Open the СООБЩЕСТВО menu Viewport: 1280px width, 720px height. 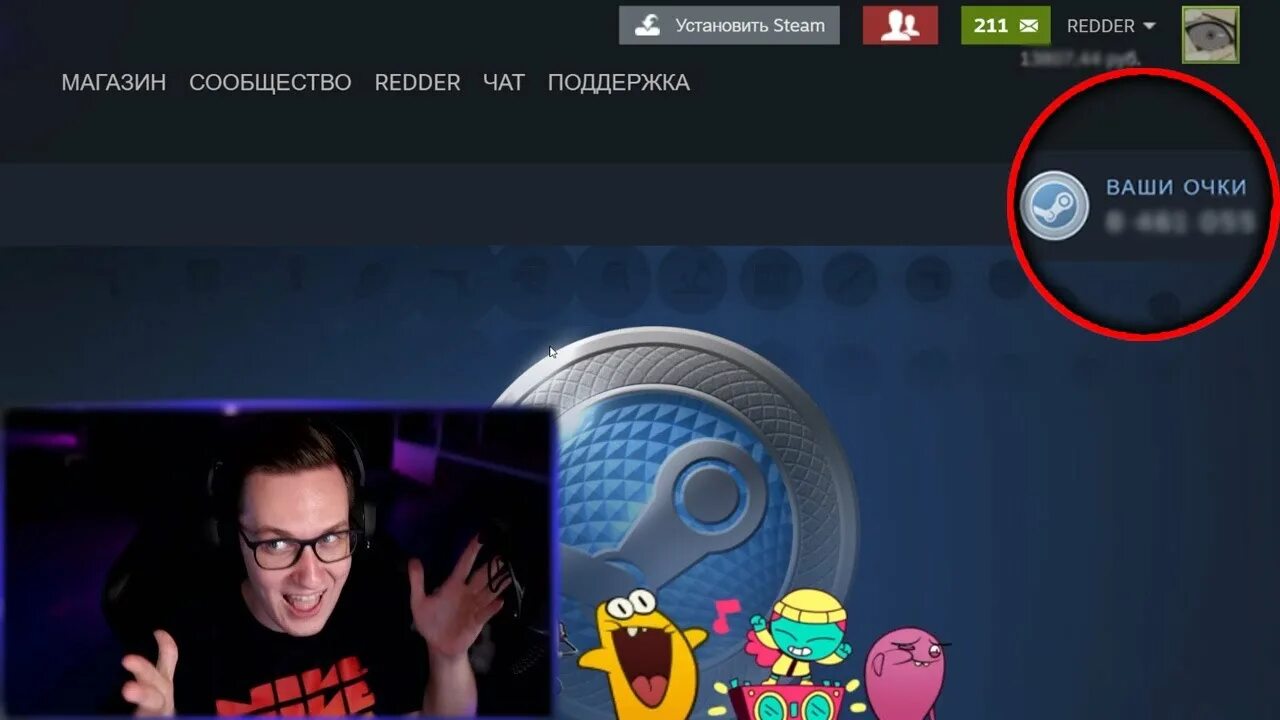[x=270, y=83]
